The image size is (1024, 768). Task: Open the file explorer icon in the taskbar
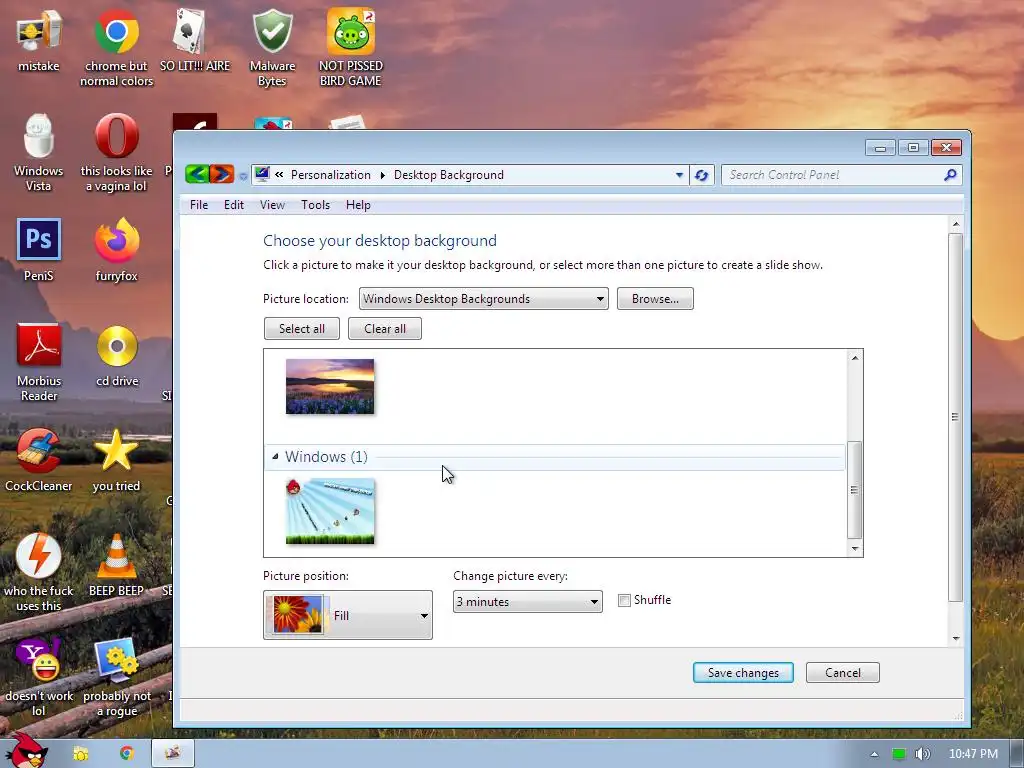click(x=80, y=754)
